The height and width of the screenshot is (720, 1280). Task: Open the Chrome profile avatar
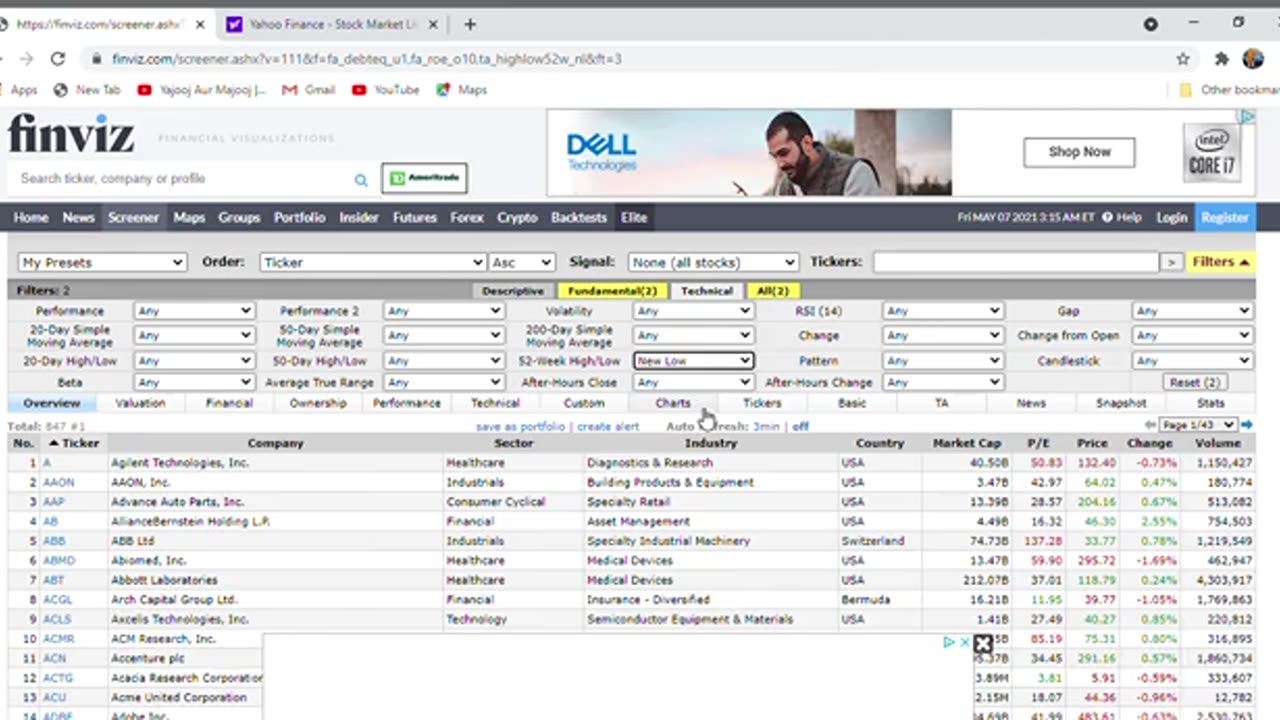(1253, 59)
